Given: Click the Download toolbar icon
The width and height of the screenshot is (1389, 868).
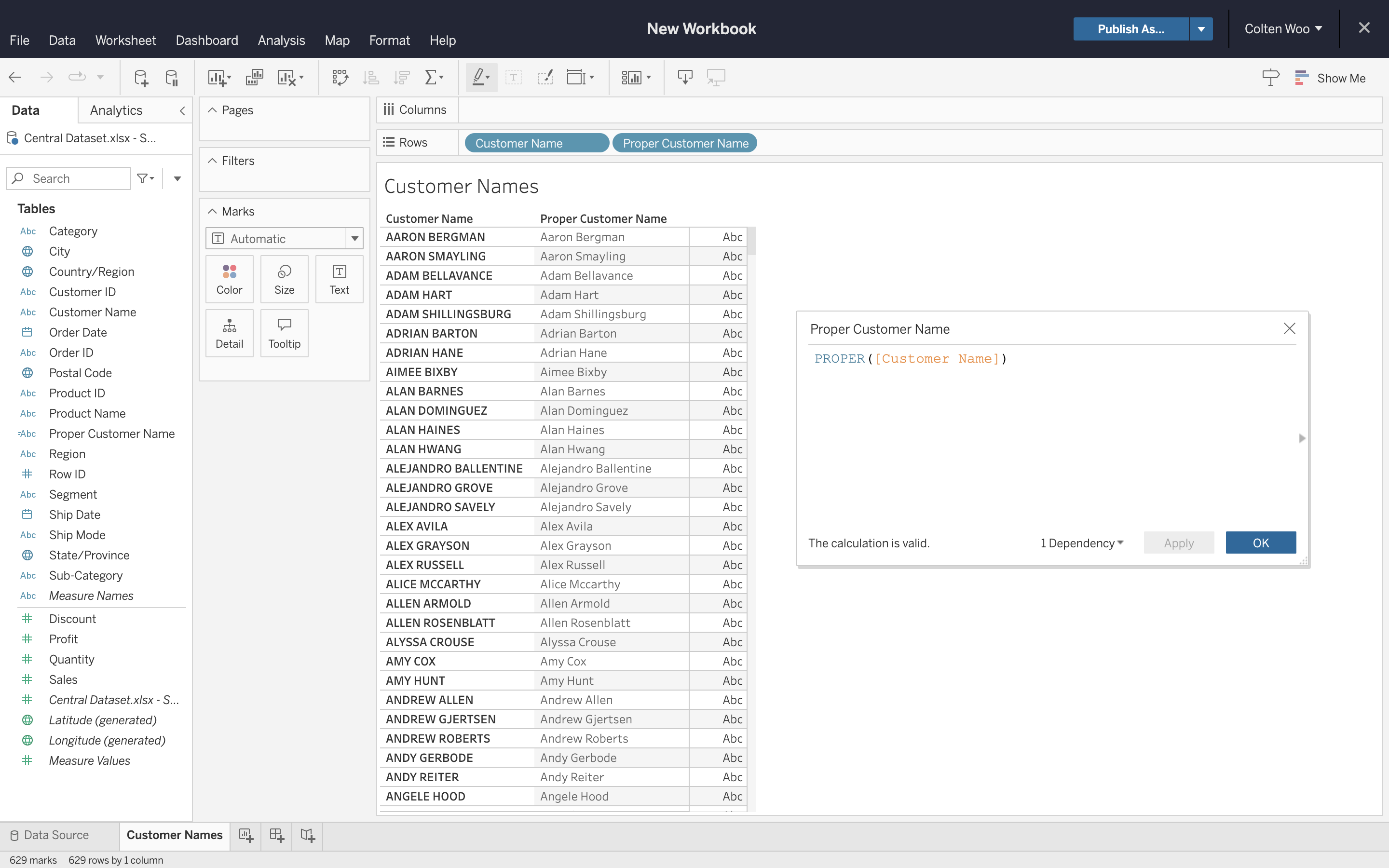Looking at the screenshot, I should click(x=685, y=78).
